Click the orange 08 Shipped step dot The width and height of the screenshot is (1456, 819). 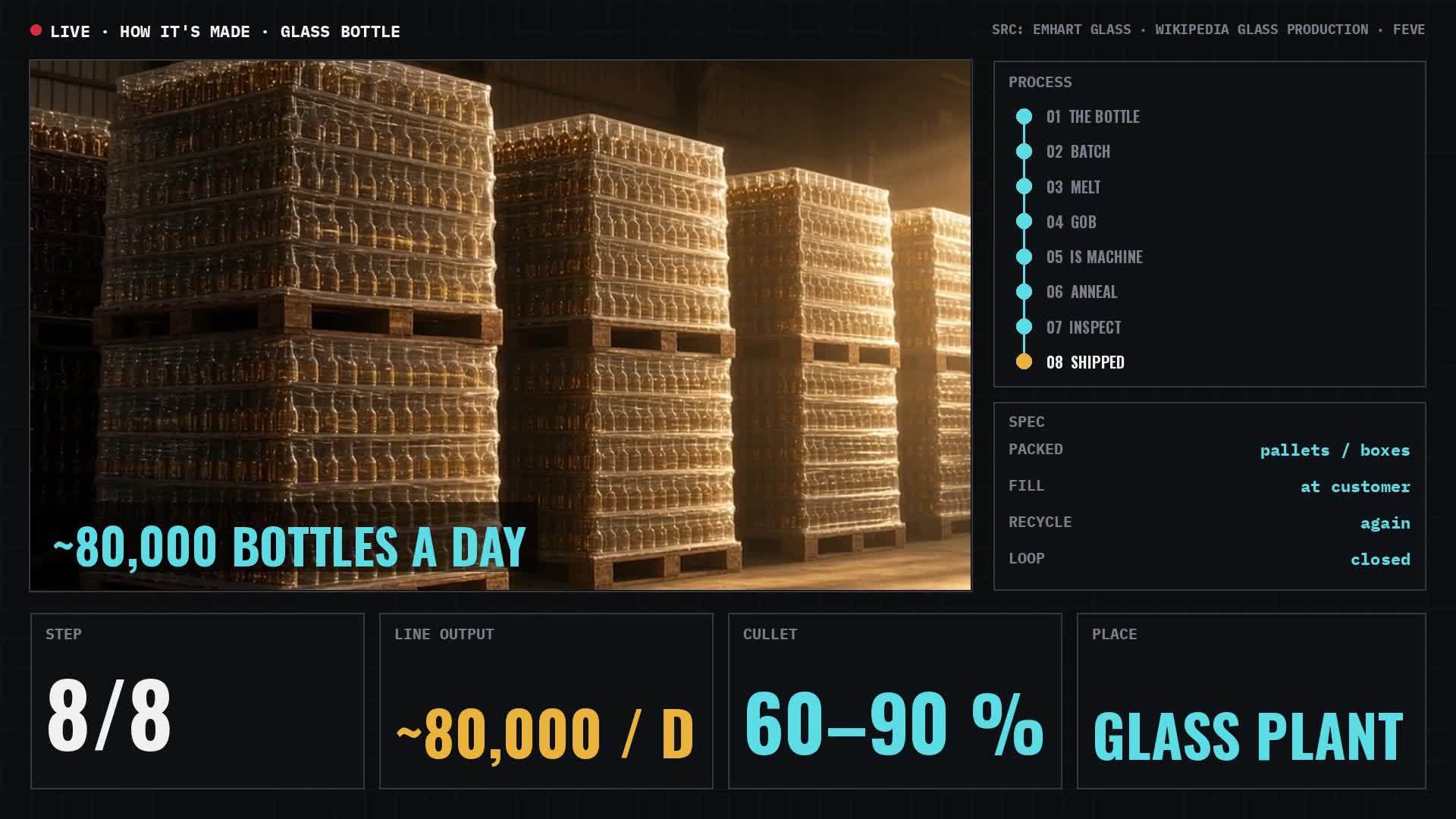click(x=1024, y=362)
